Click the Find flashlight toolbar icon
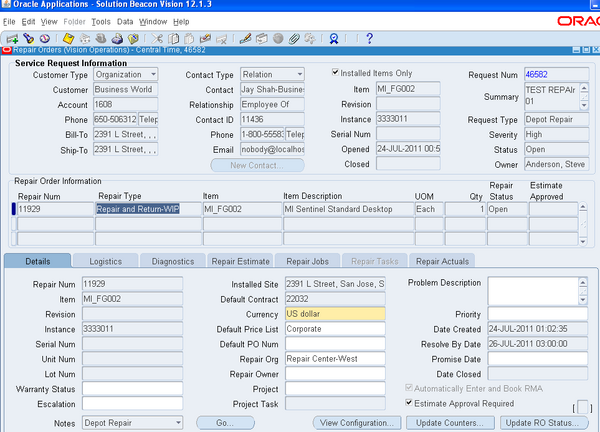The image size is (600, 432). click(29, 39)
